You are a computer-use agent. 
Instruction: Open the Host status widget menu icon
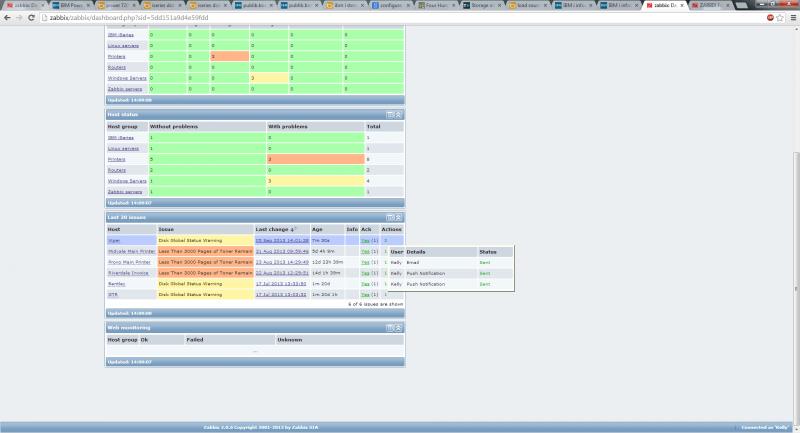pyautogui.click(x=390, y=115)
